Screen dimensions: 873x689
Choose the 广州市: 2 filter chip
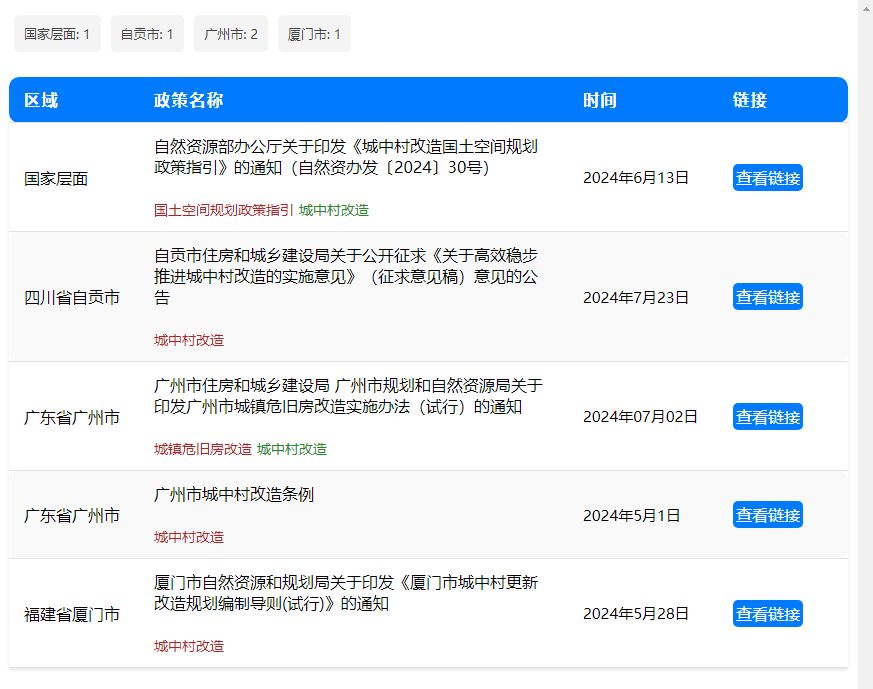230,34
